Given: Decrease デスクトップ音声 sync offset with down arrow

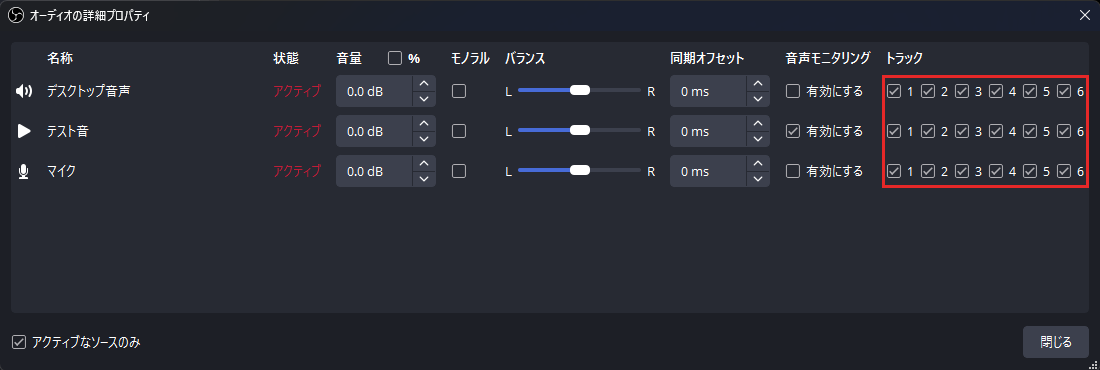Looking at the screenshot, I should click(758, 99).
